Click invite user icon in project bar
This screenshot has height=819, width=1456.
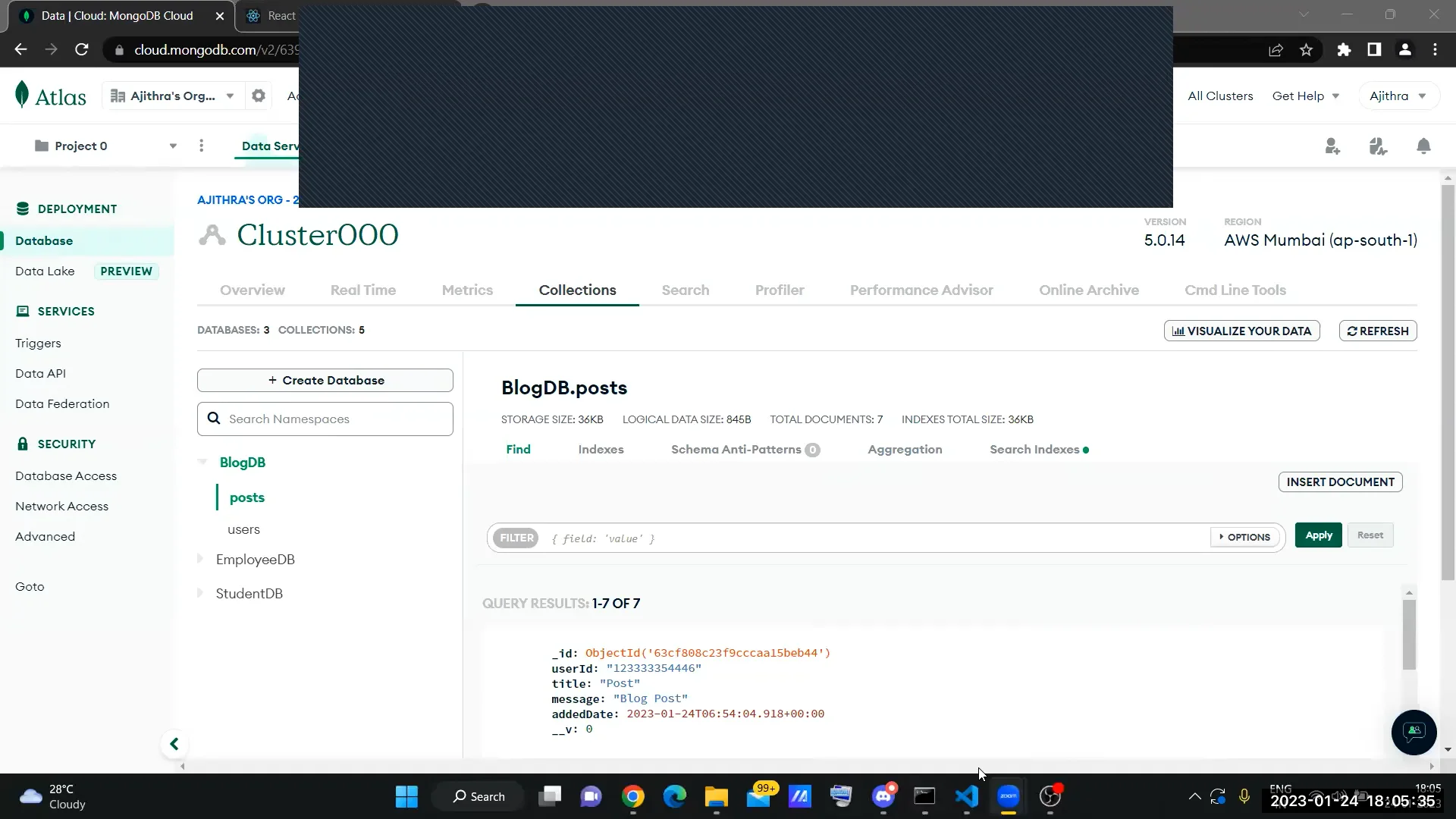[x=1332, y=146]
